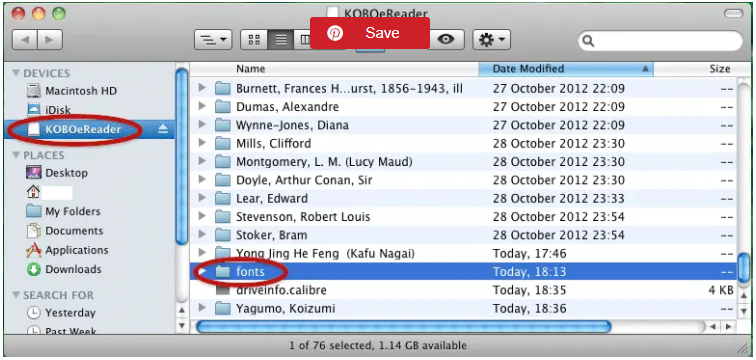Select the Stevenson folder icon
This screenshot has height=360, width=756.
(x=222, y=216)
